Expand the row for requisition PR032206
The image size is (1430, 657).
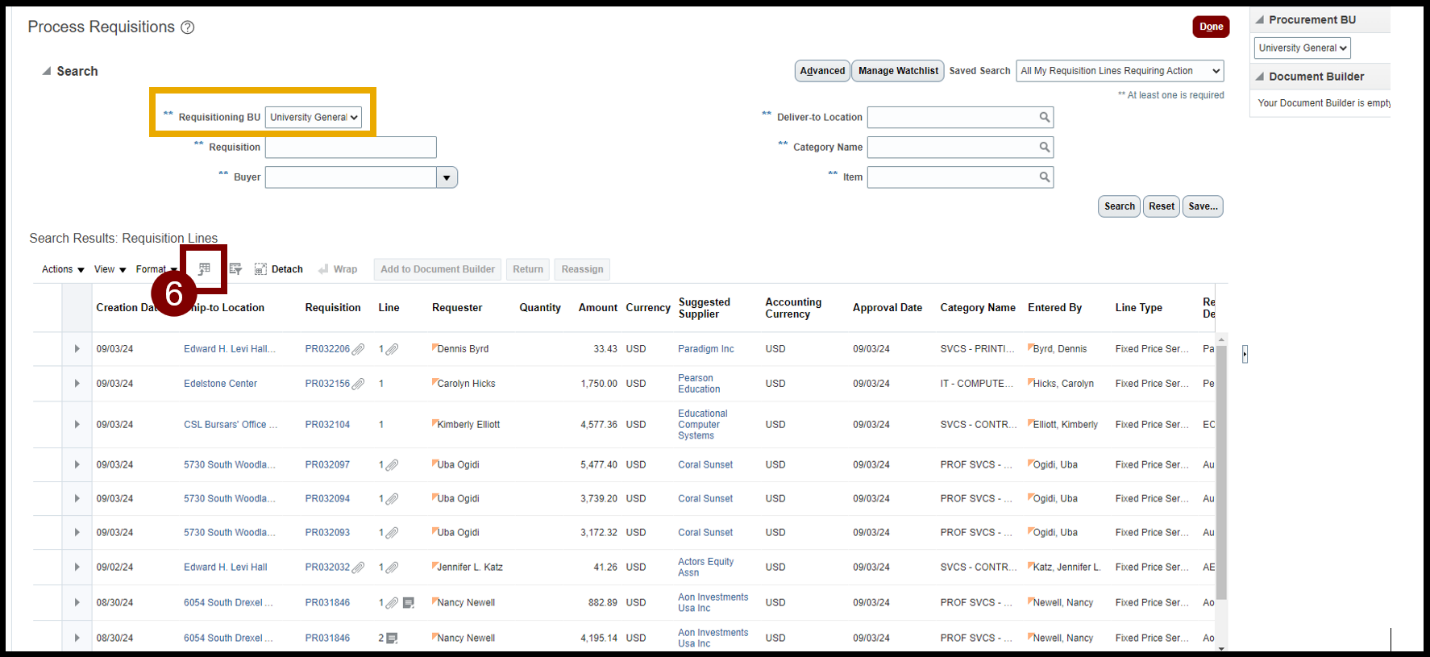point(77,349)
